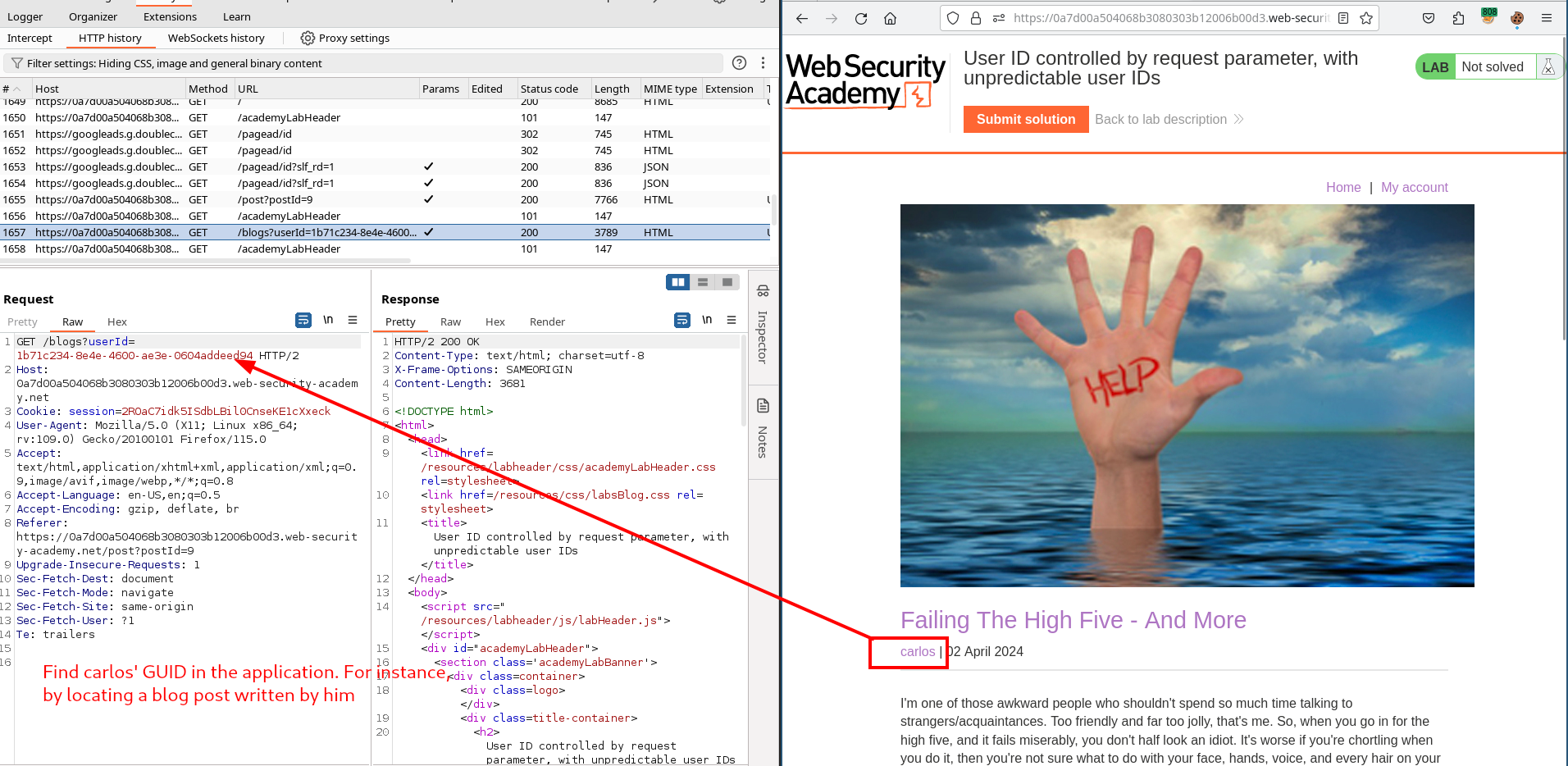Click the Submit solution button

click(x=1026, y=119)
